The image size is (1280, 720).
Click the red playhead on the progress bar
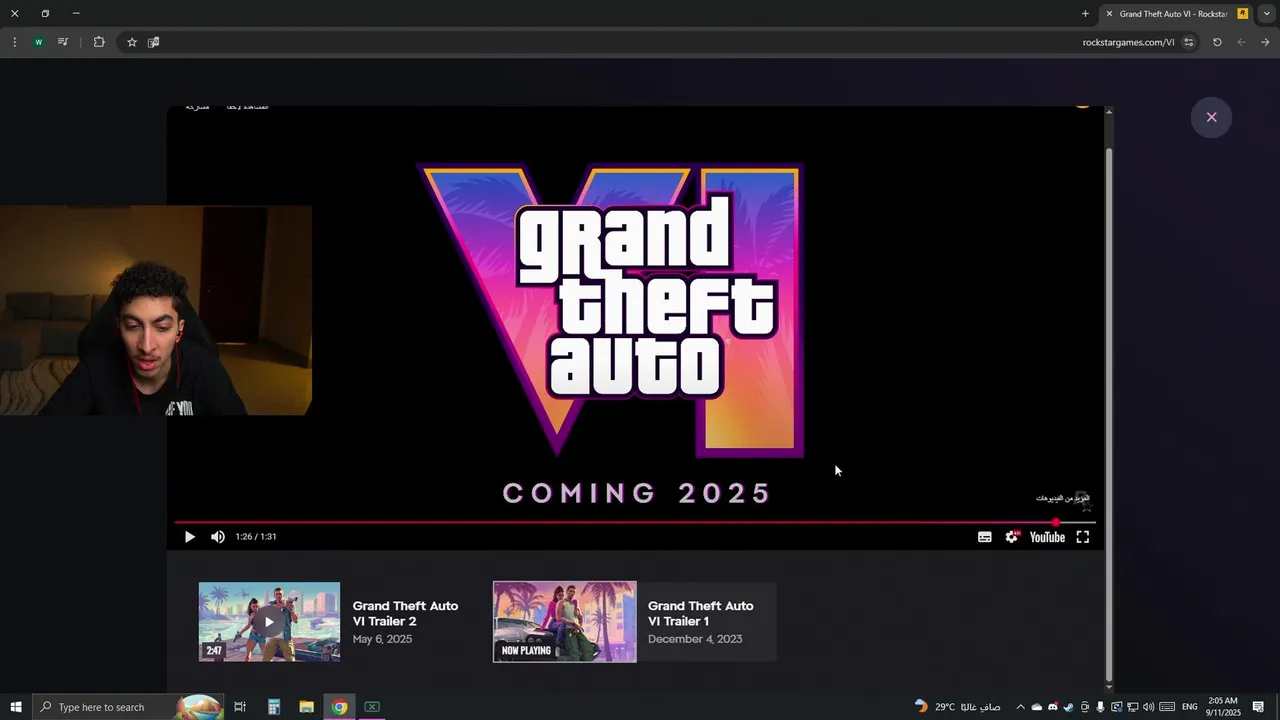1056,522
